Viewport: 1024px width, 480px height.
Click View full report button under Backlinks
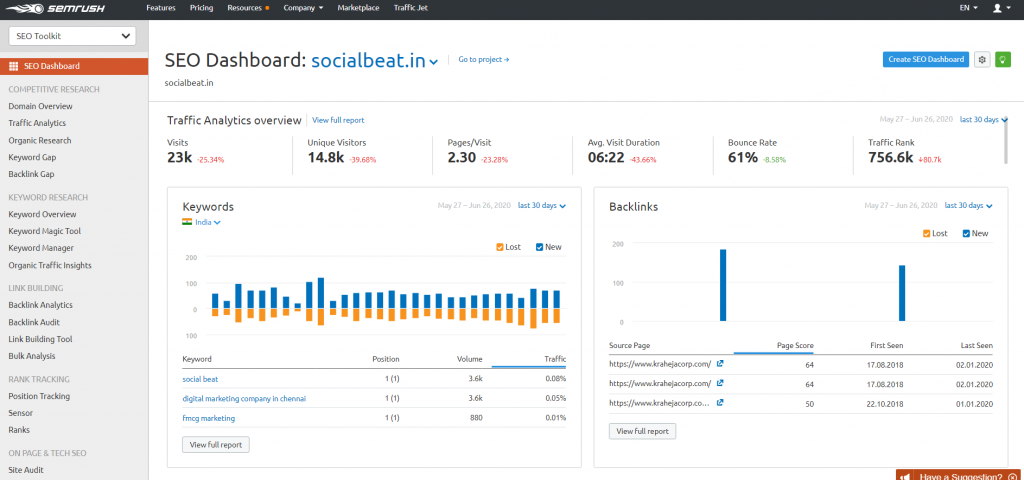(643, 431)
